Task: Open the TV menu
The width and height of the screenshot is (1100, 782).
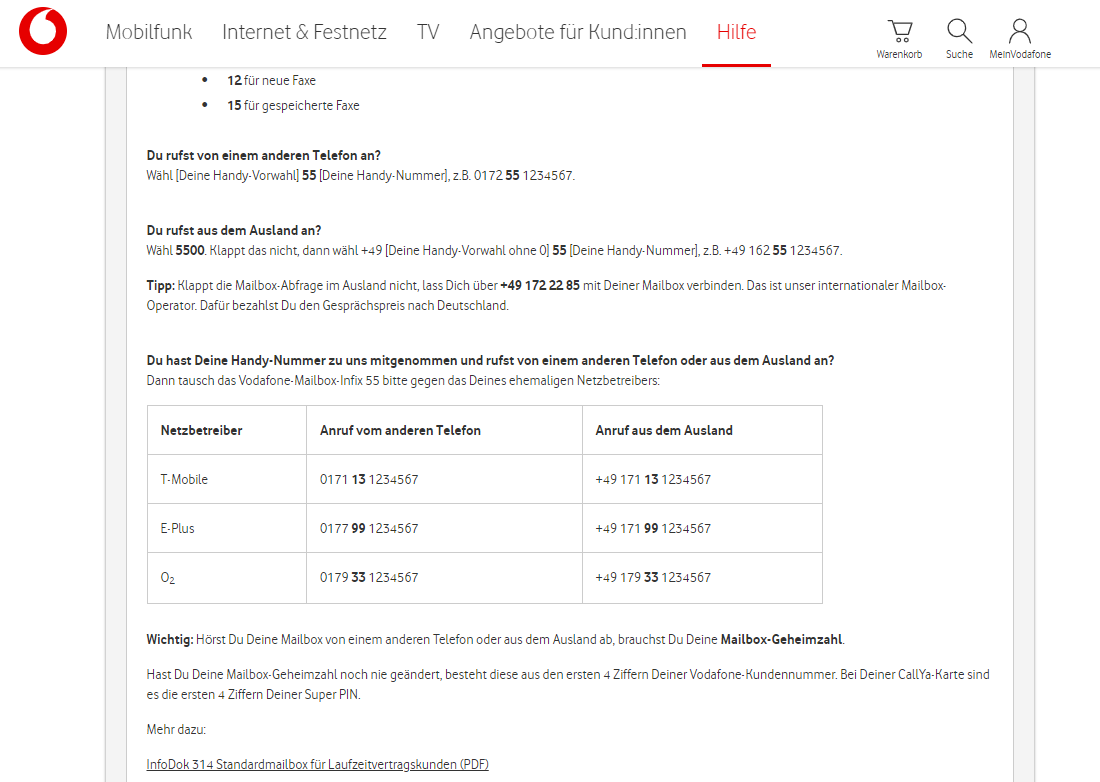Action: (428, 32)
